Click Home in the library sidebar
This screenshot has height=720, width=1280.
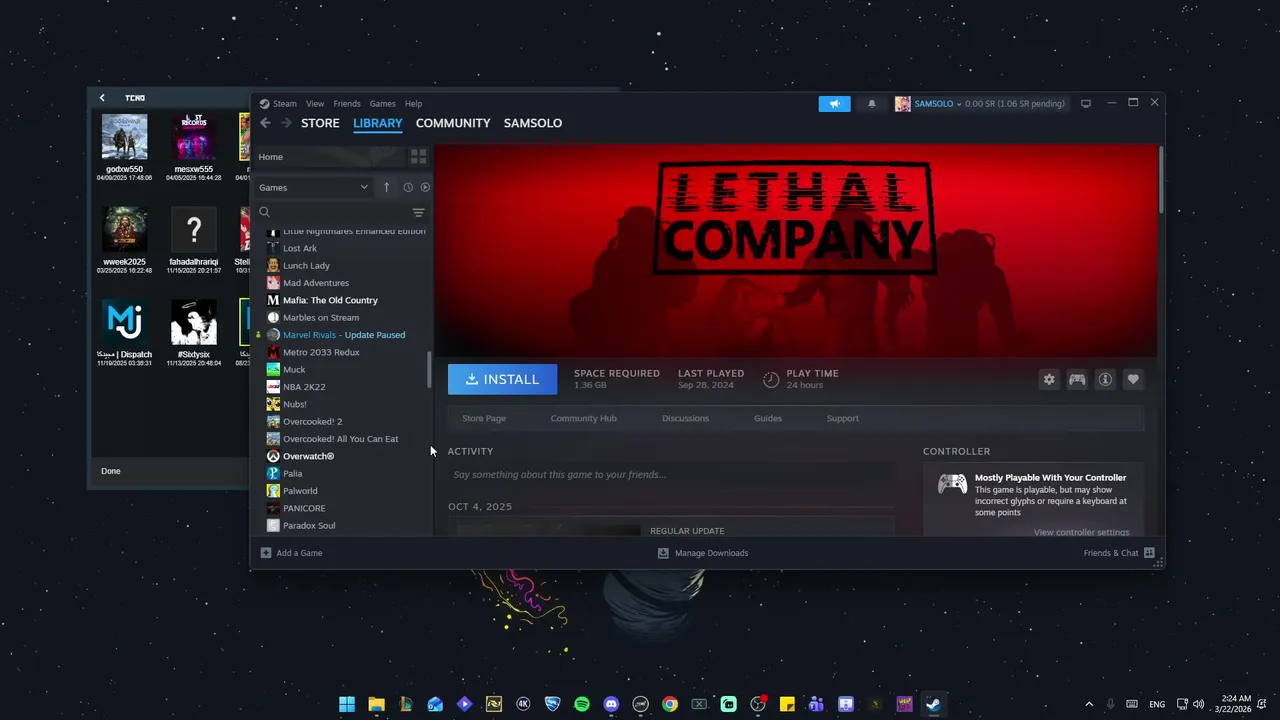click(329, 157)
